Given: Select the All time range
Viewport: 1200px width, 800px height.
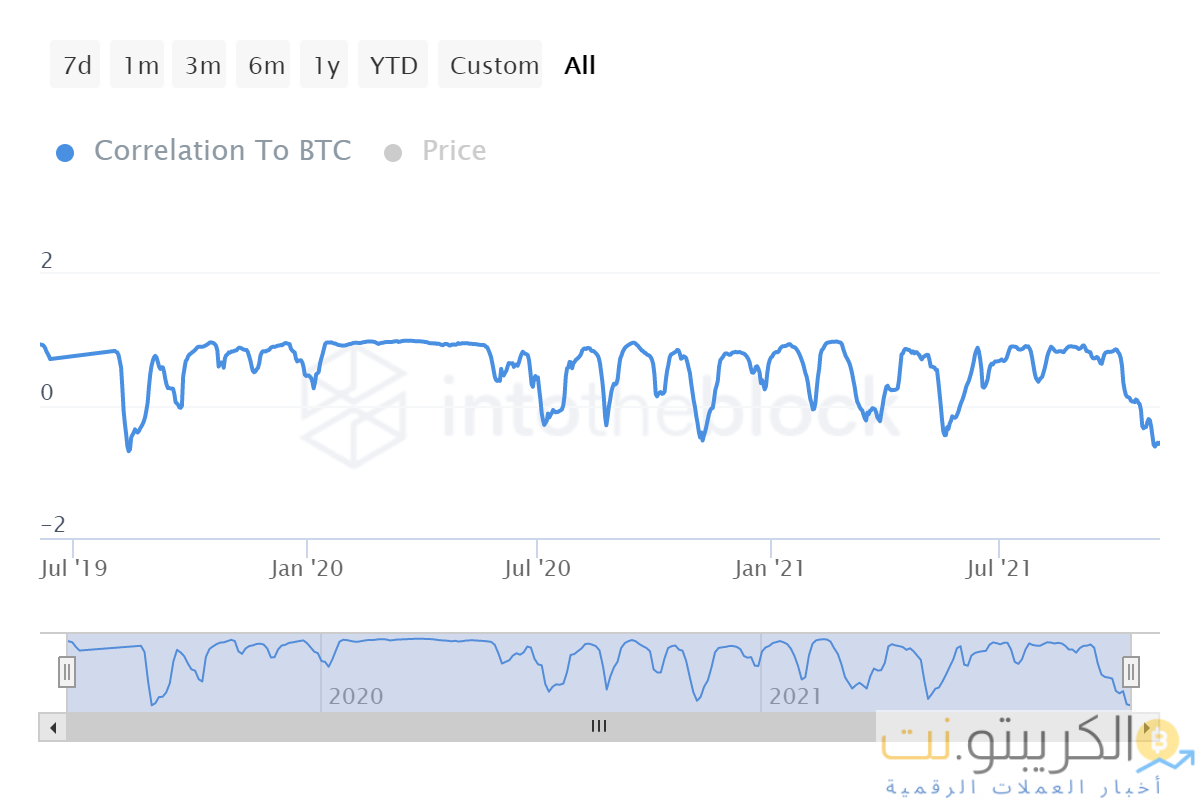Looking at the screenshot, I should coord(580,66).
